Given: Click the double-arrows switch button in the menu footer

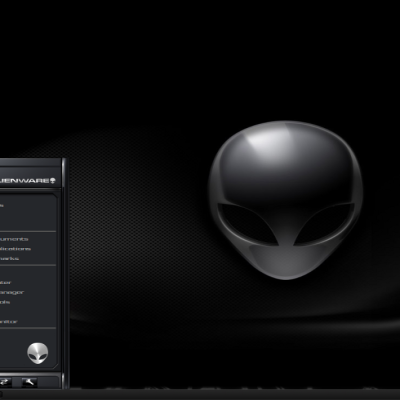Looking at the screenshot, I should coord(5,382).
